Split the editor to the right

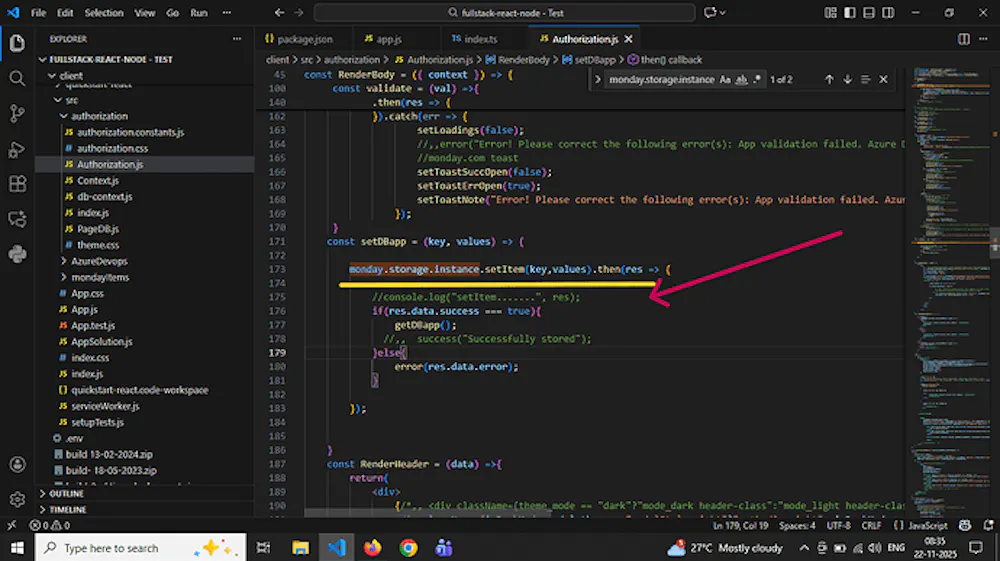(x=963, y=39)
